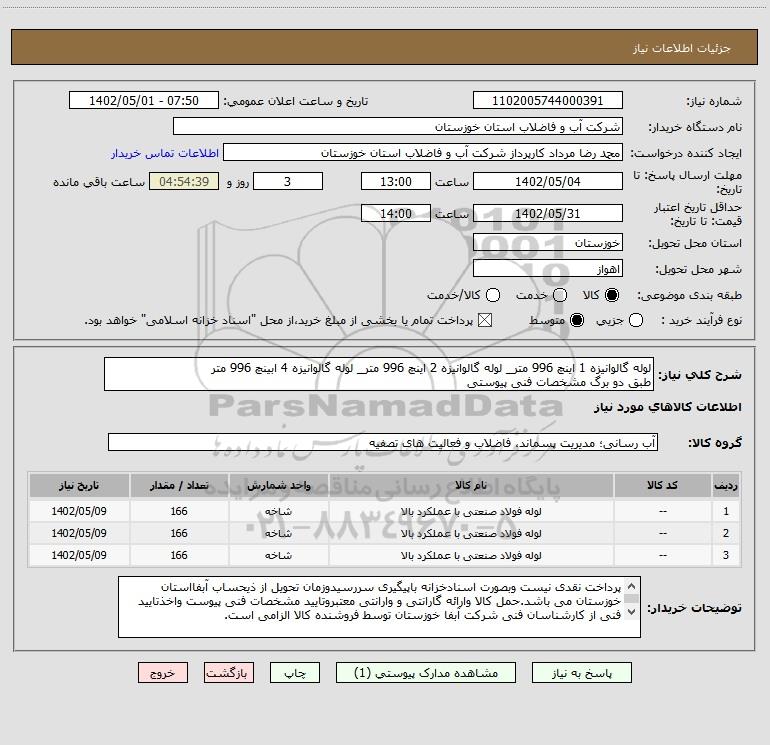Click the خروج exit button
Viewport: 770px width, 745px height.
[x=163, y=673]
